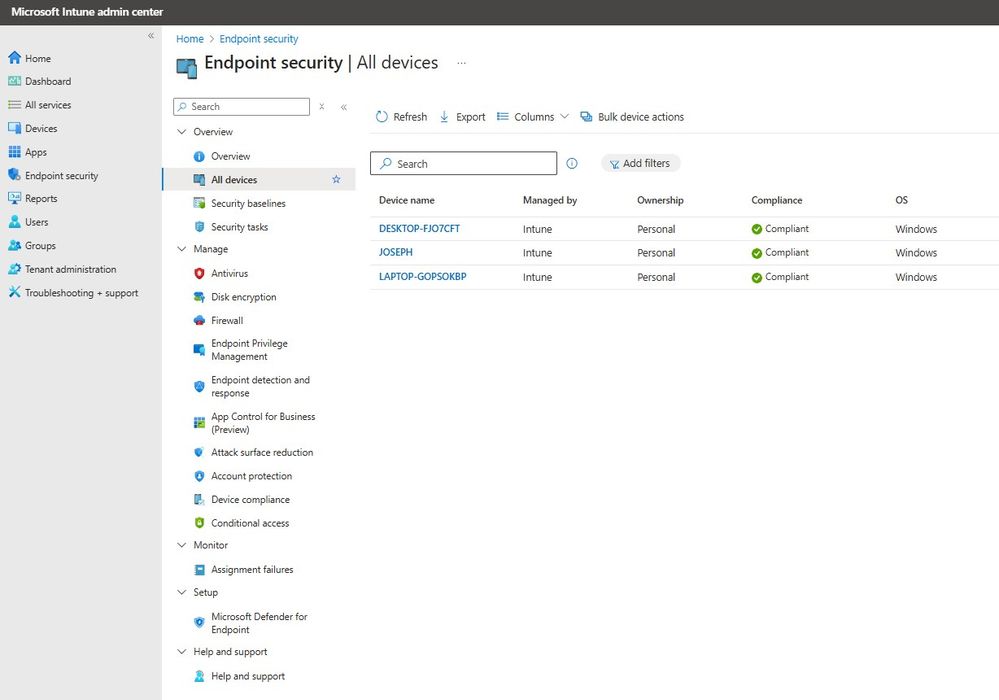Click Endpoint security shield icon in left nav
Viewport: 999px width, 700px height.
[14, 175]
